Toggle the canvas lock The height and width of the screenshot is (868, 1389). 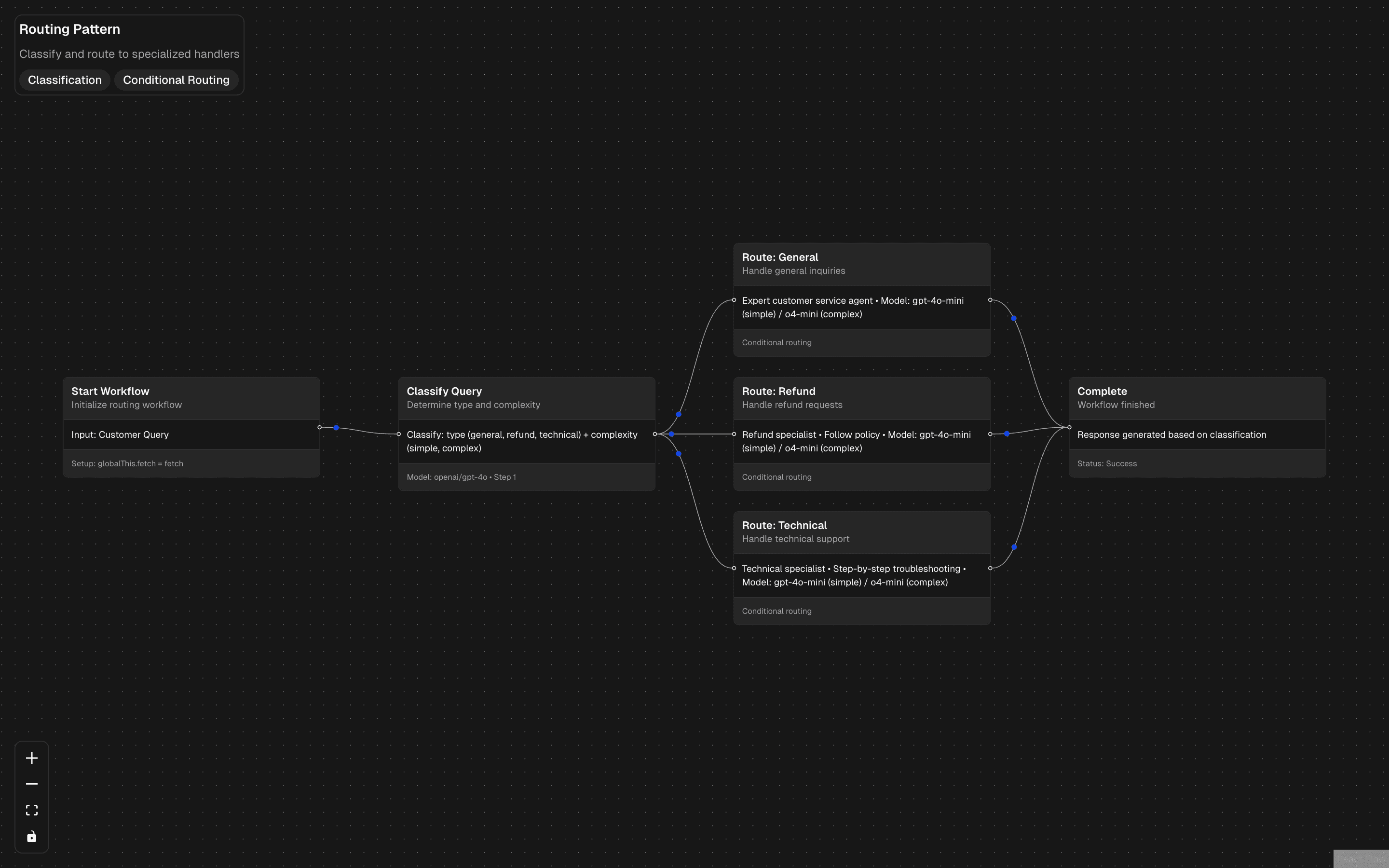pyautogui.click(x=31, y=836)
